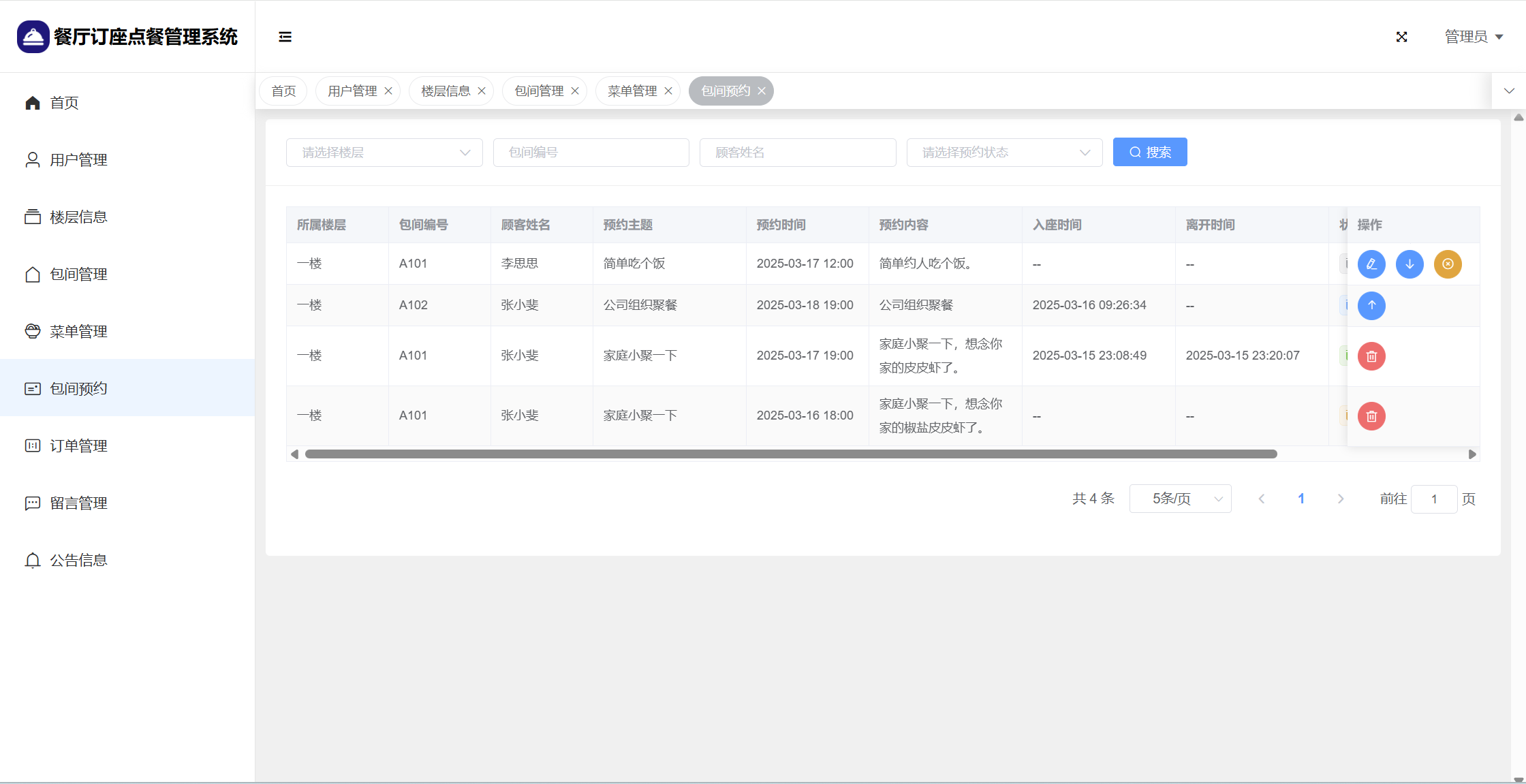Image resolution: width=1526 pixels, height=784 pixels.
Task: Open the 请选择楼层 dropdown
Action: pos(384,153)
